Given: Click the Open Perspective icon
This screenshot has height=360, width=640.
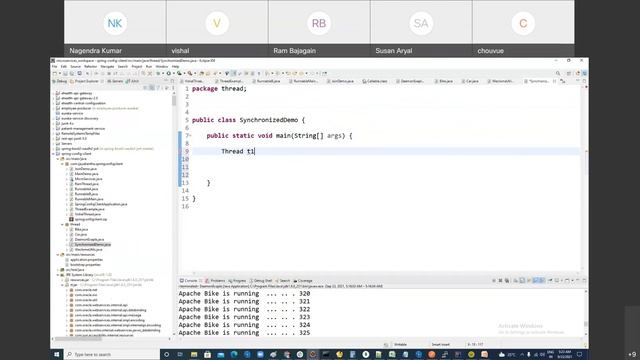Looking at the screenshot, I should point(569,73).
